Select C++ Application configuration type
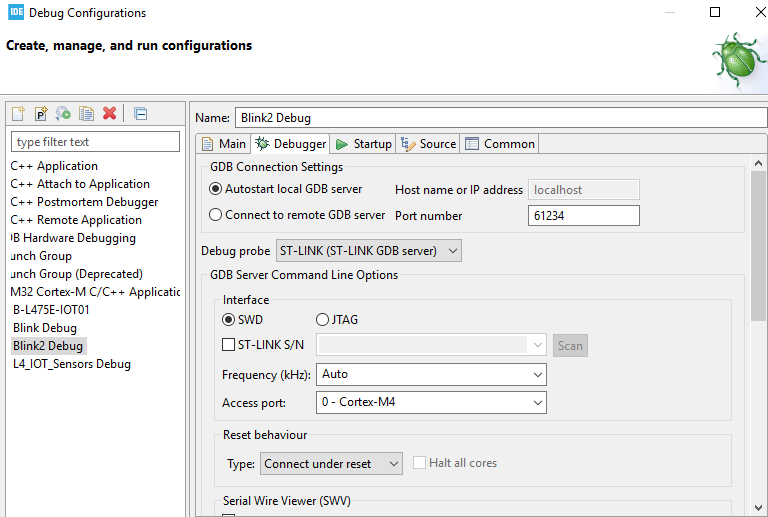The width and height of the screenshot is (768, 517). point(54,166)
